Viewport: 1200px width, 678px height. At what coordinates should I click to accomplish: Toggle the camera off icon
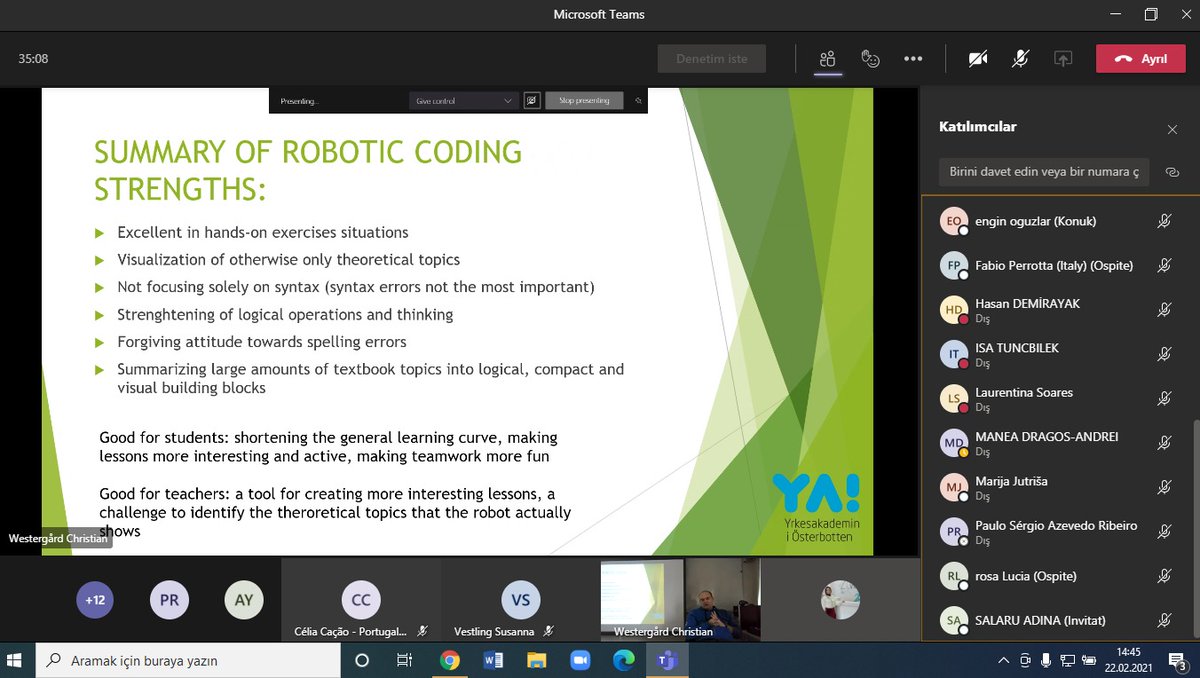click(978, 59)
